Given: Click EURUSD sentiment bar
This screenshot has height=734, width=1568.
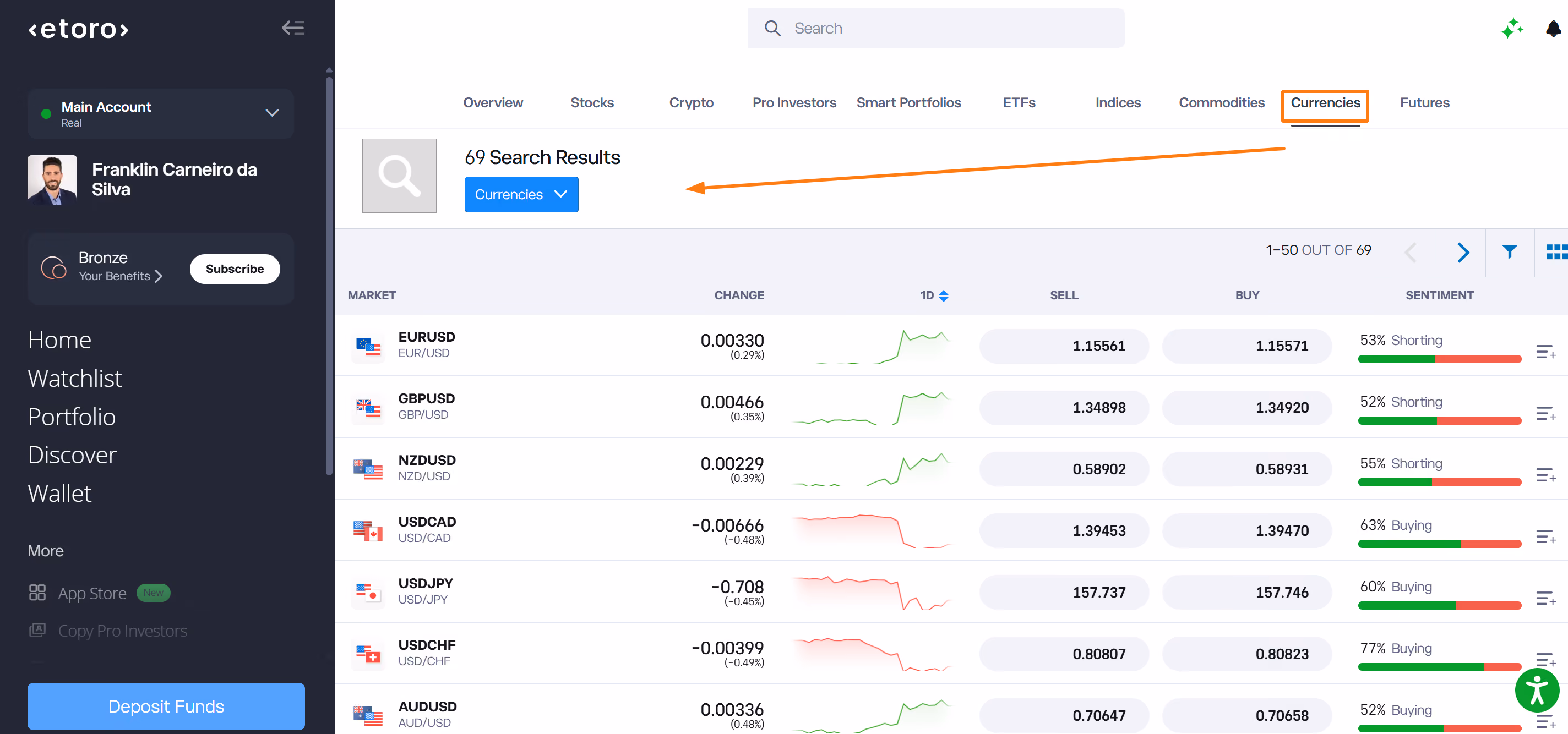Looking at the screenshot, I should point(1439,359).
